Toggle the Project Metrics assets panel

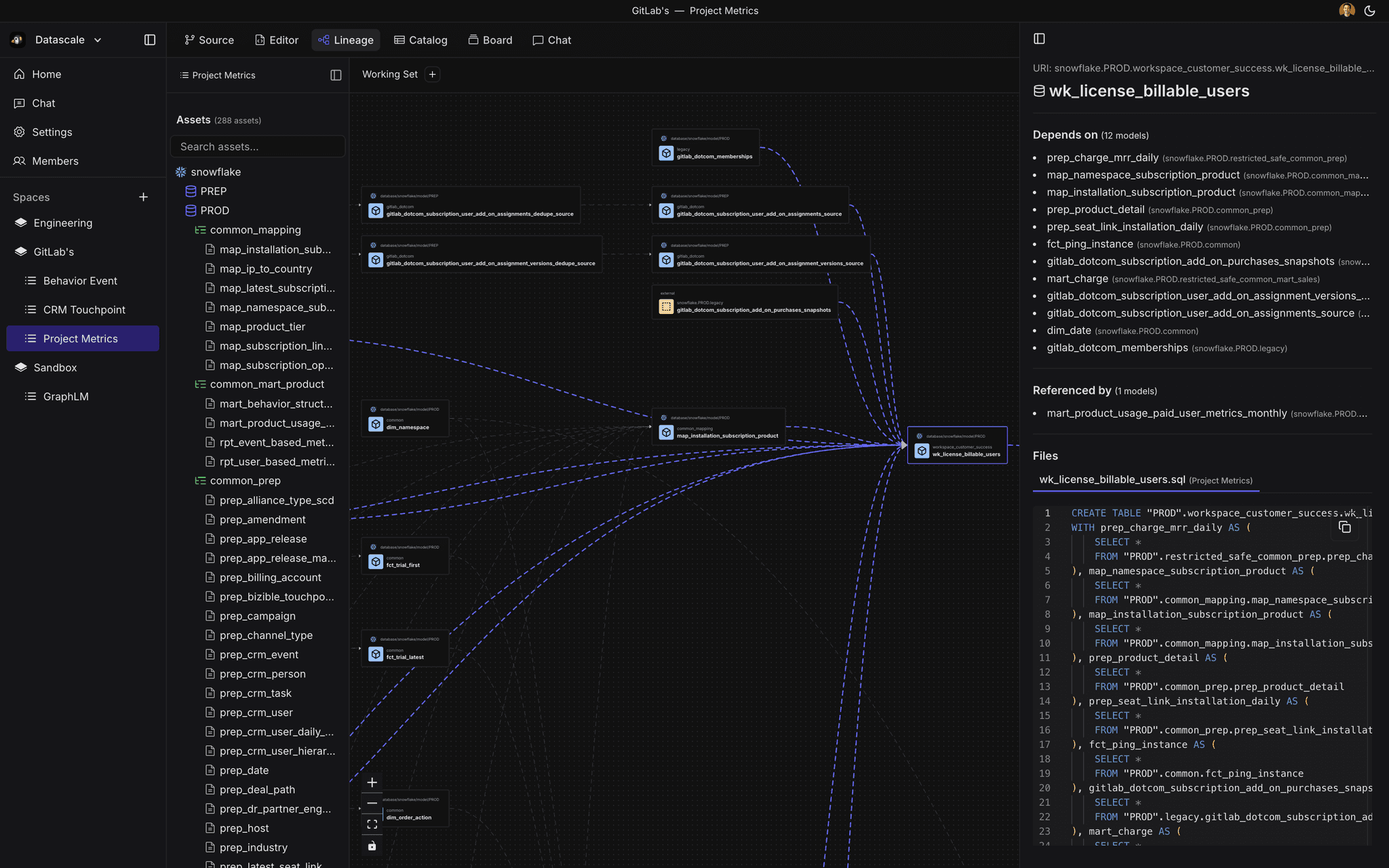(335, 75)
